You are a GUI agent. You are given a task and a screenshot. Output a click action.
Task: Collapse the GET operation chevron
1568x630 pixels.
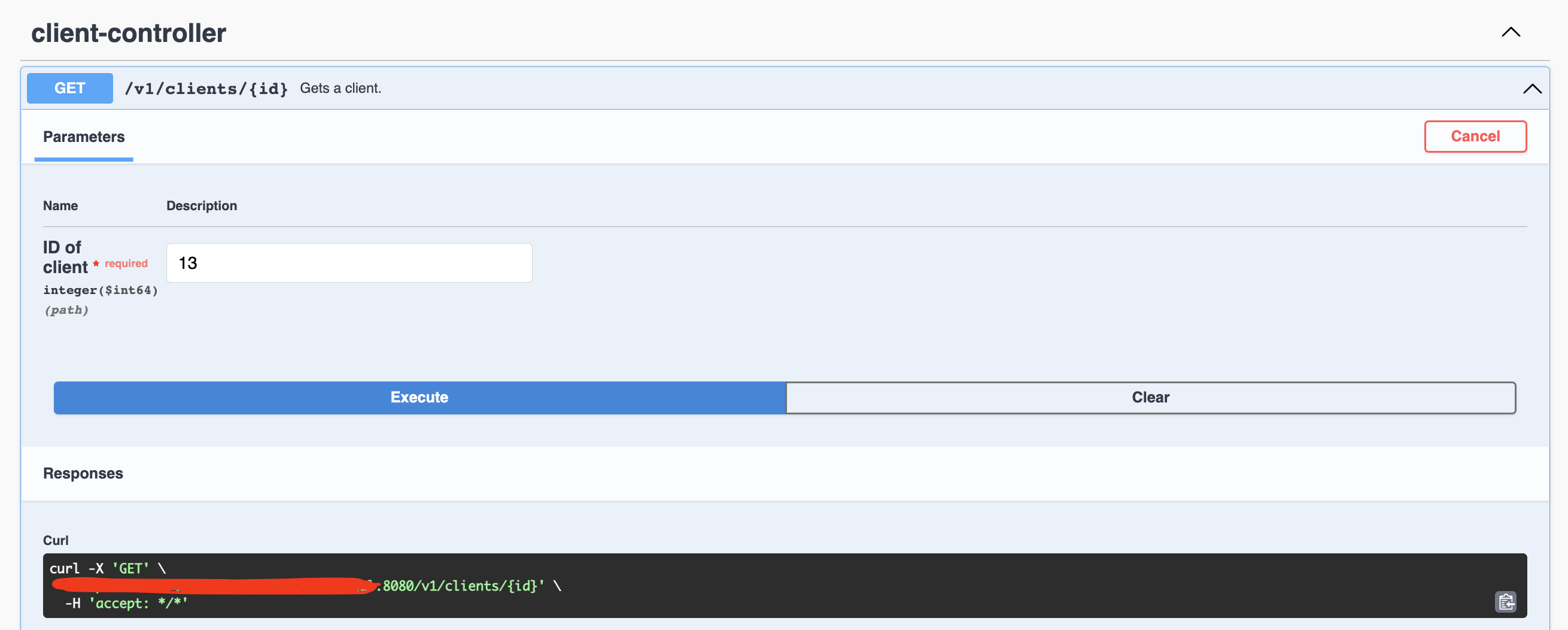tap(1531, 89)
